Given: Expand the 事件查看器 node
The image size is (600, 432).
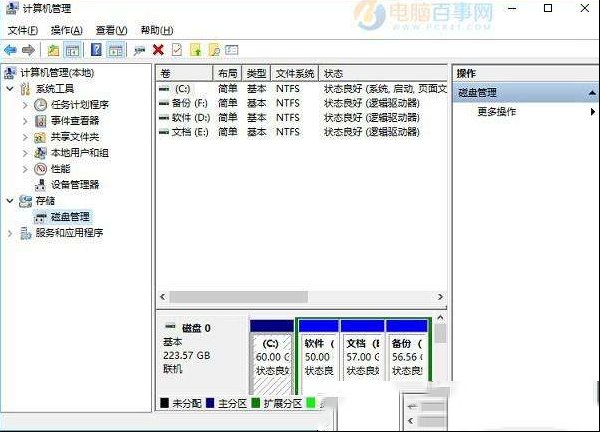Looking at the screenshot, I should click(25, 121).
